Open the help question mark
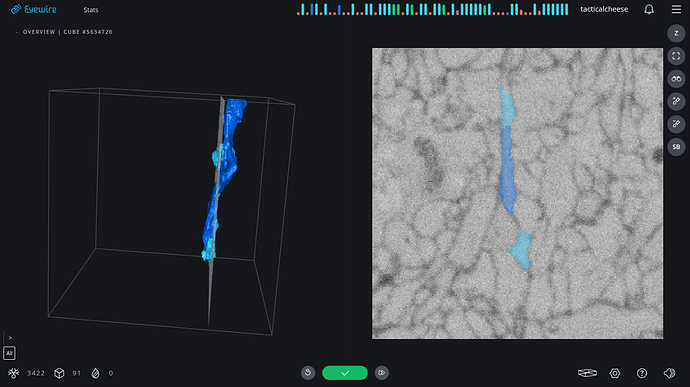690x387 pixels. point(642,373)
